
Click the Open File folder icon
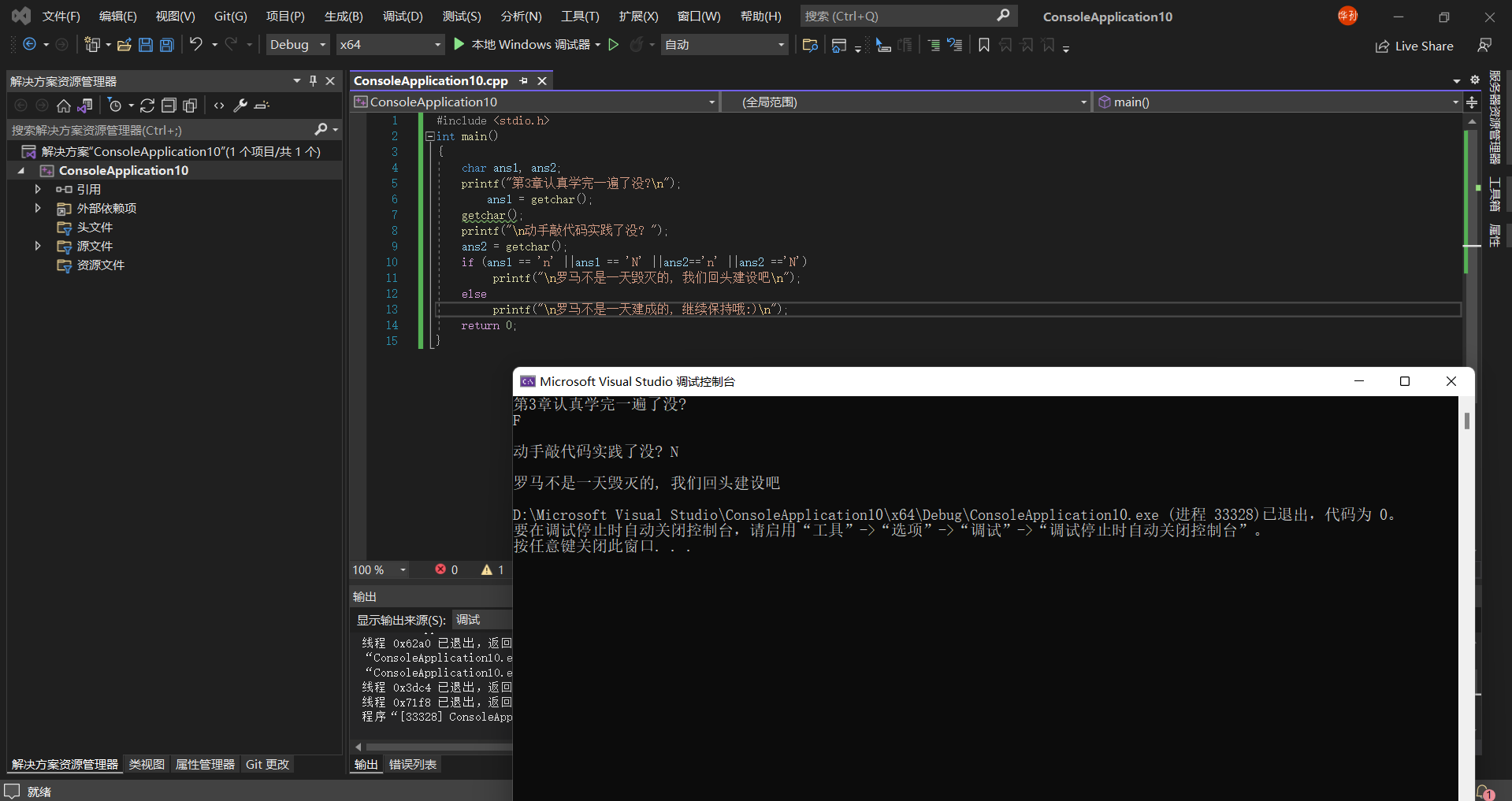click(124, 45)
